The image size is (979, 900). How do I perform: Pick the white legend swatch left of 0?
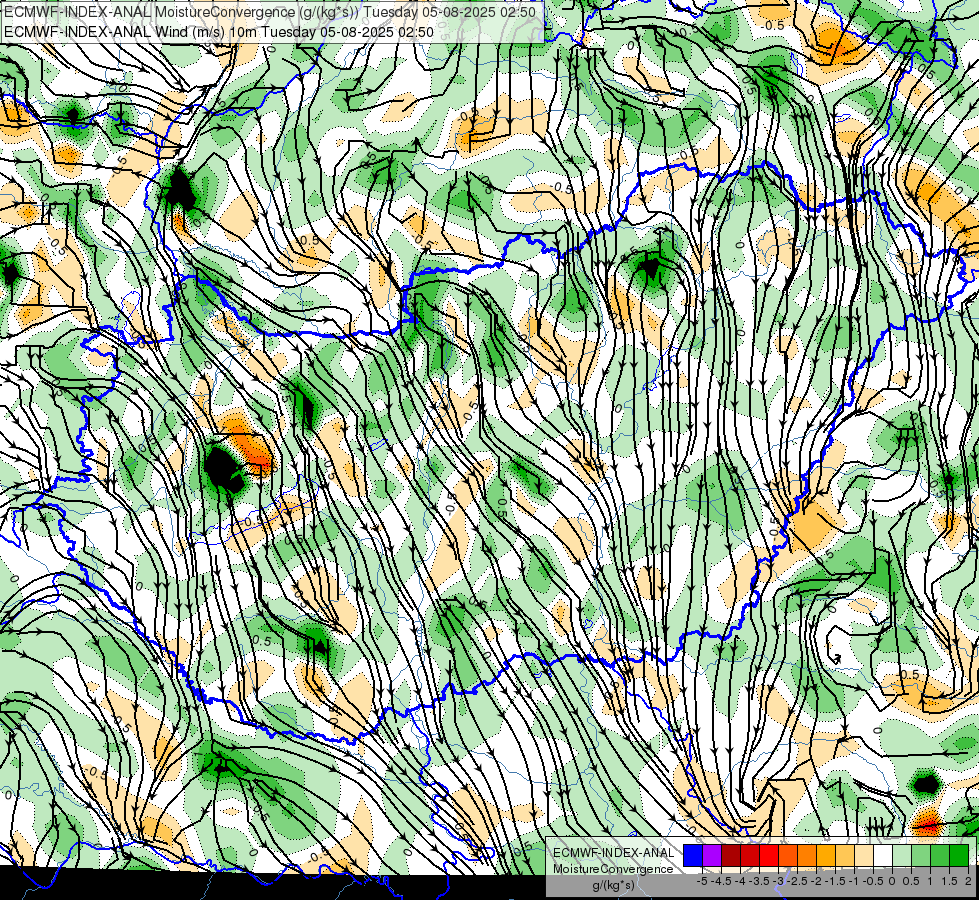point(883,856)
